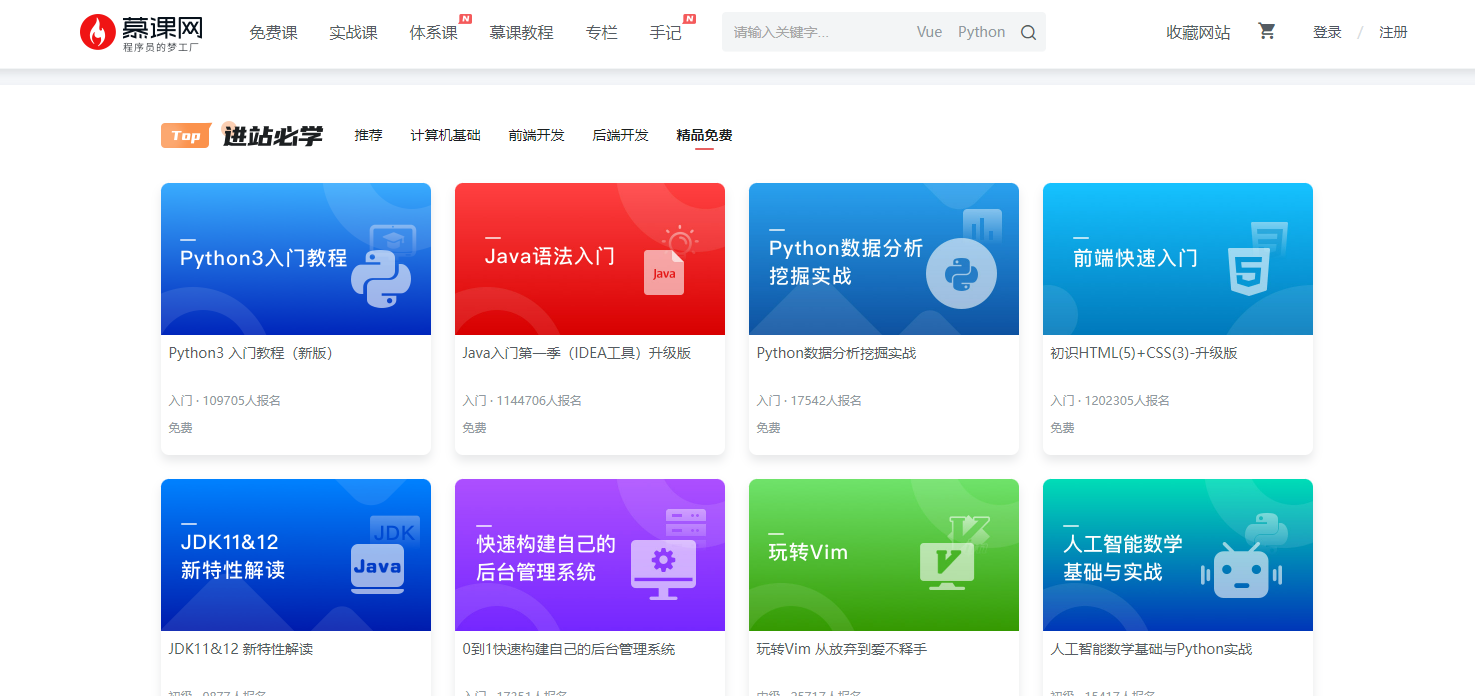Click the 注册 link
Image resolution: width=1475 pixels, height=696 pixels.
[1393, 32]
